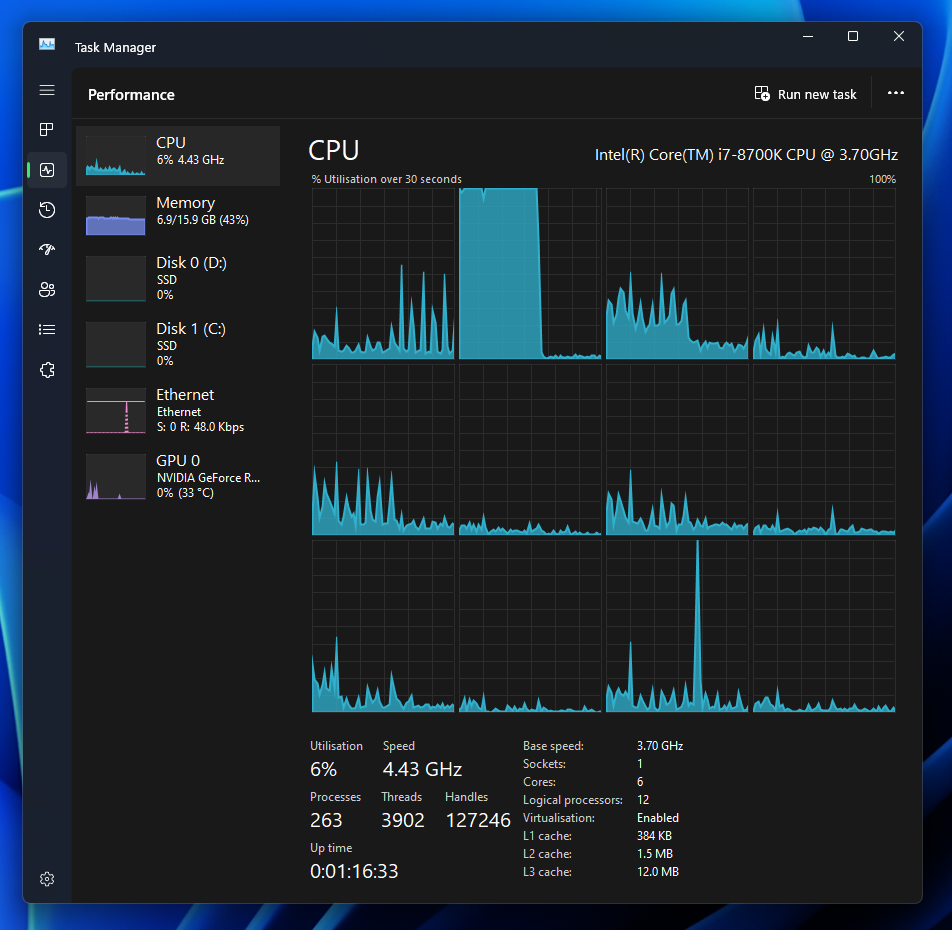Screen dimensions: 952x930
Task: Open Task Manager settings gear
Action: [47, 879]
